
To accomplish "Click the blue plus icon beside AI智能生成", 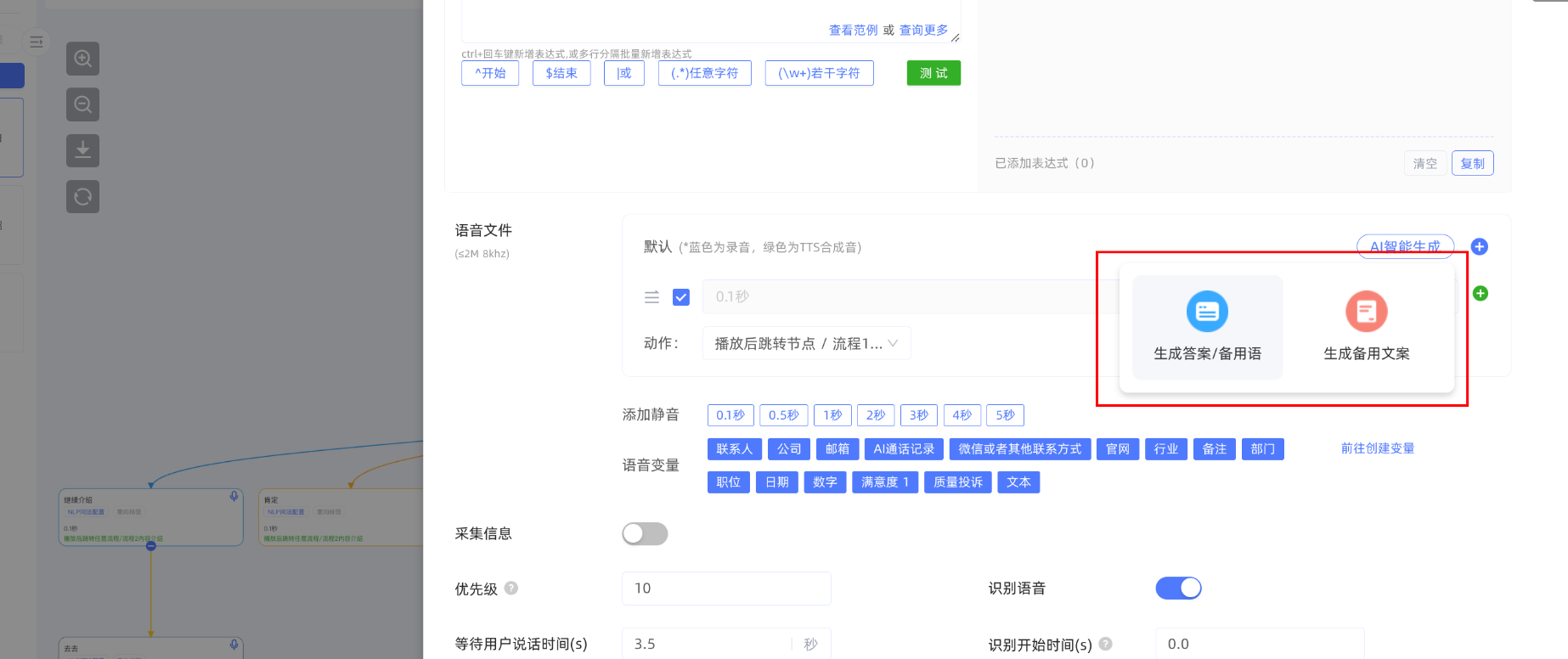I will point(1479,246).
